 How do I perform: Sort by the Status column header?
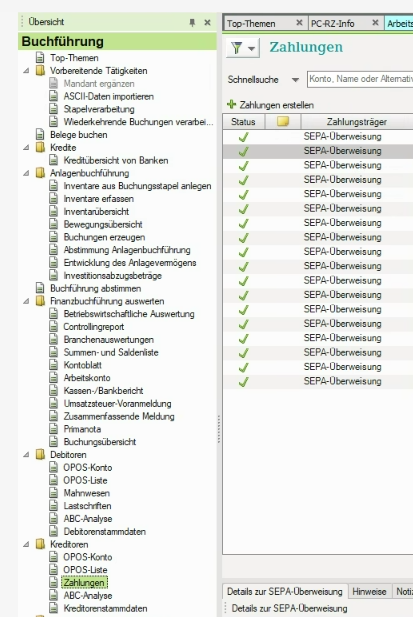tap(243, 122)
